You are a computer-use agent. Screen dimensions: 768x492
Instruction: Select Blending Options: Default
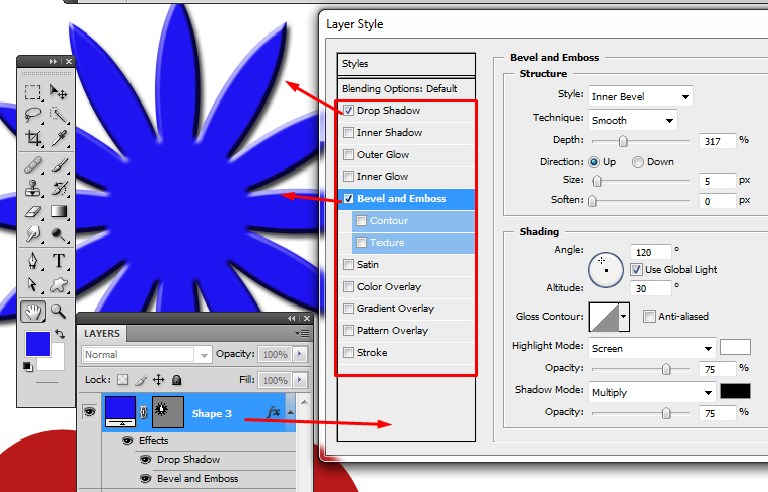point(406,89)
